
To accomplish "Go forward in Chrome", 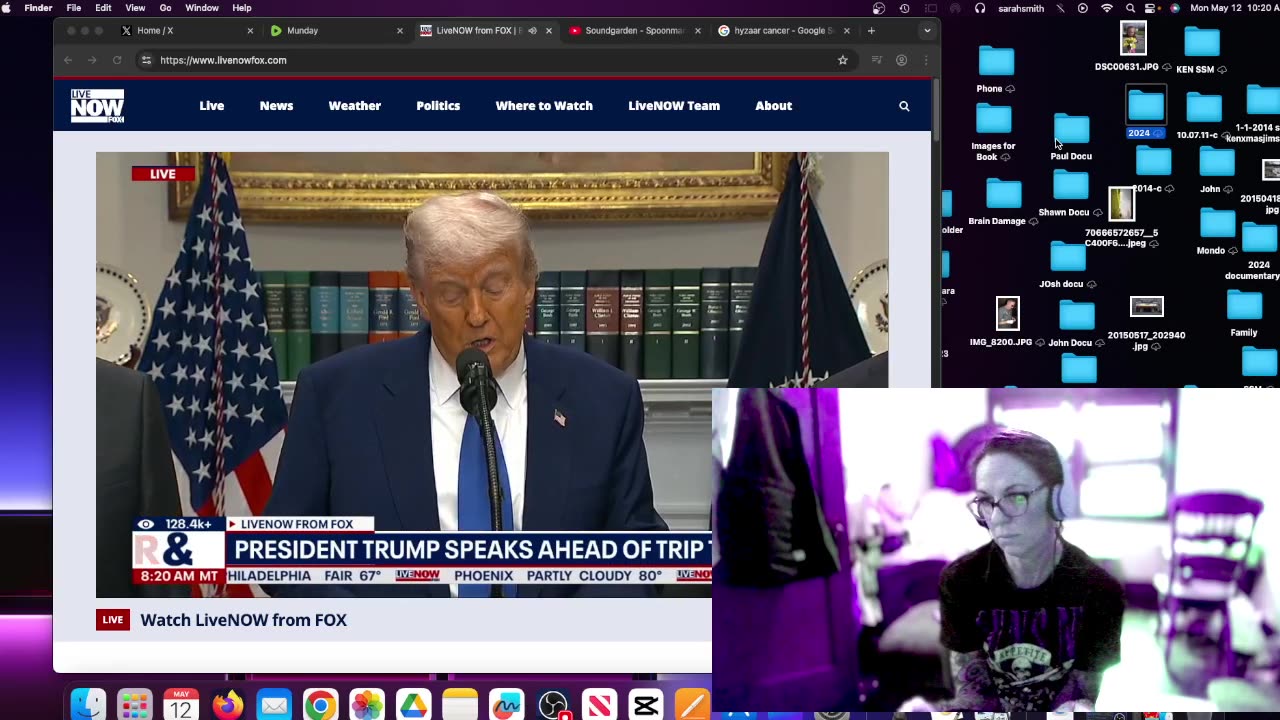I will pos(92,60).
